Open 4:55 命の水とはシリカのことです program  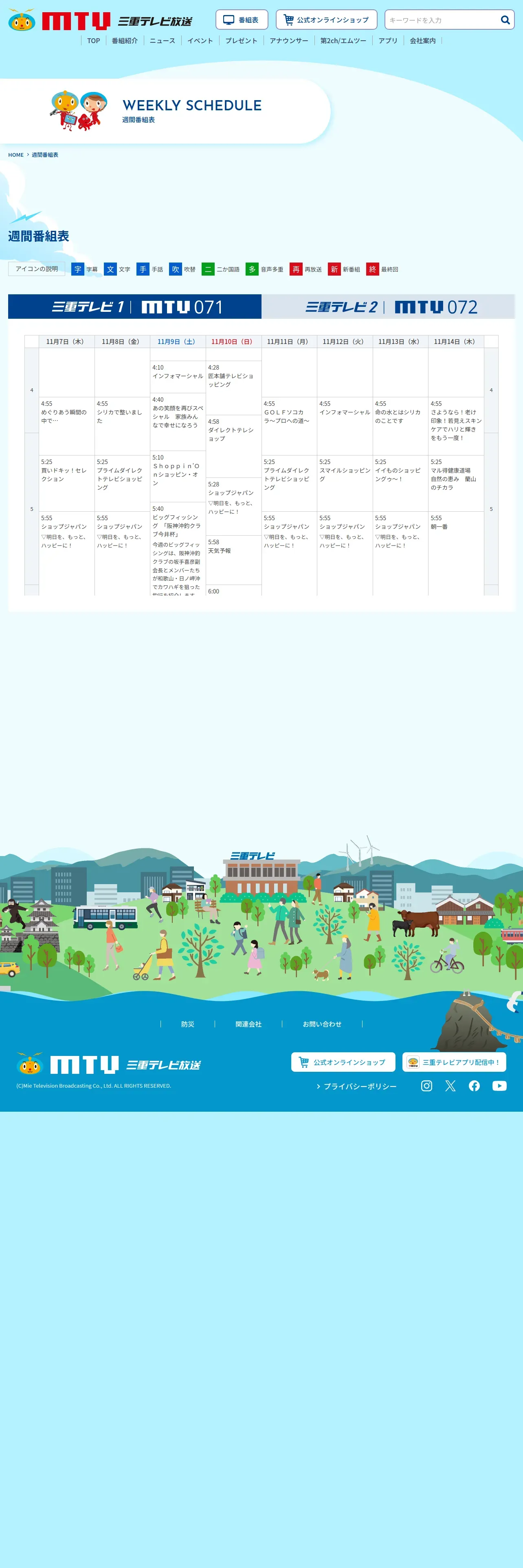(400, 426)
